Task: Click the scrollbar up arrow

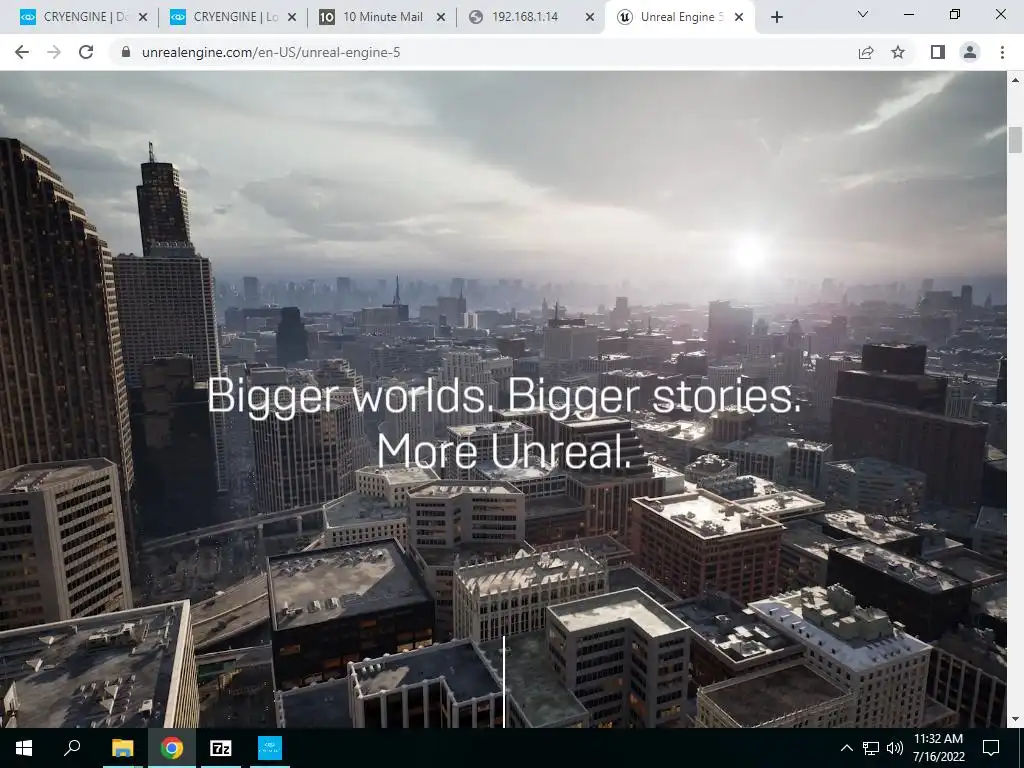Action: tap(1015, 80)
